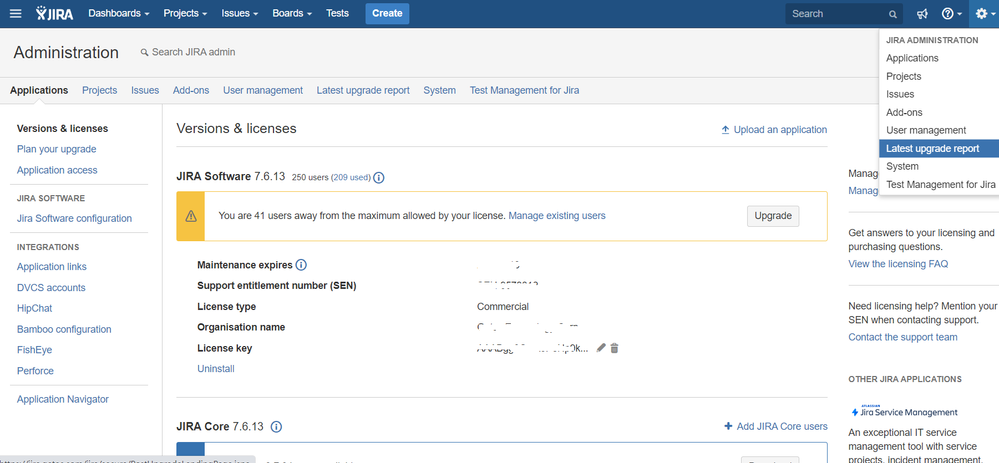Select the Applications admin tab
The height and width of the screenshot is (463, 999).
(x=39, y=90)
